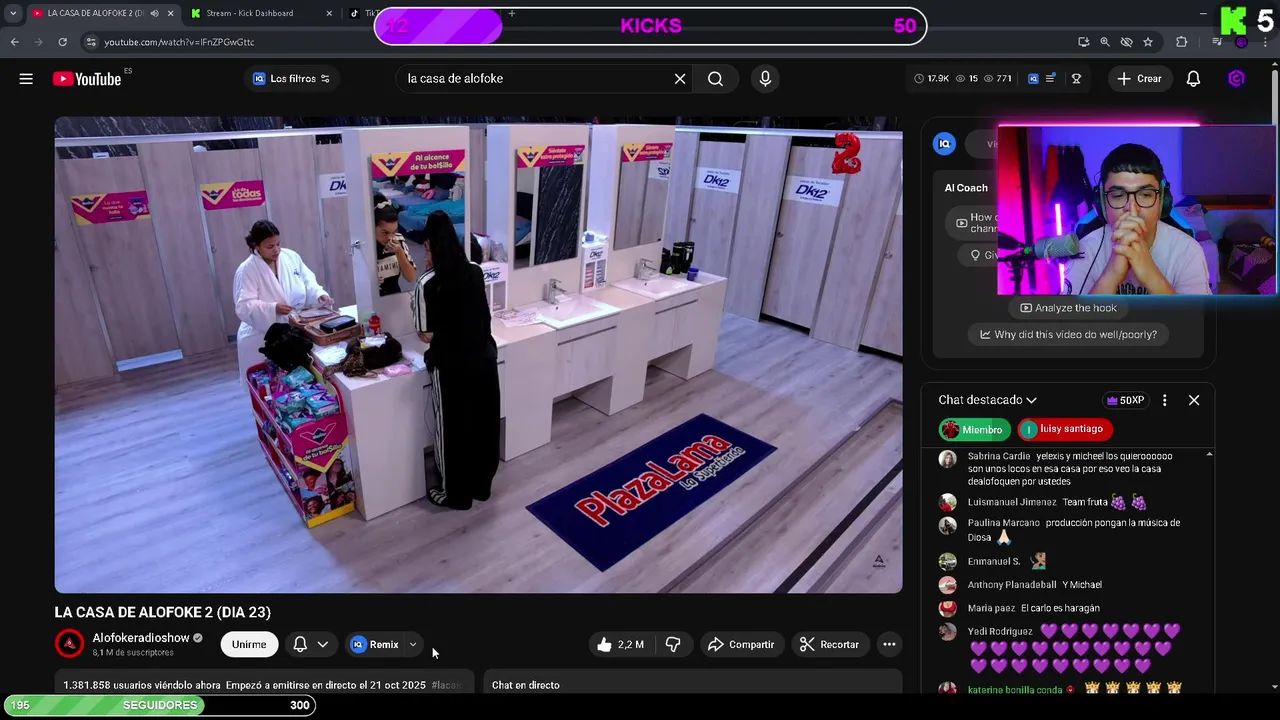The width and height of the screenshot is (1280, 720).
Task: Open more actions three-dot menu under video
Action: [889, 645]
